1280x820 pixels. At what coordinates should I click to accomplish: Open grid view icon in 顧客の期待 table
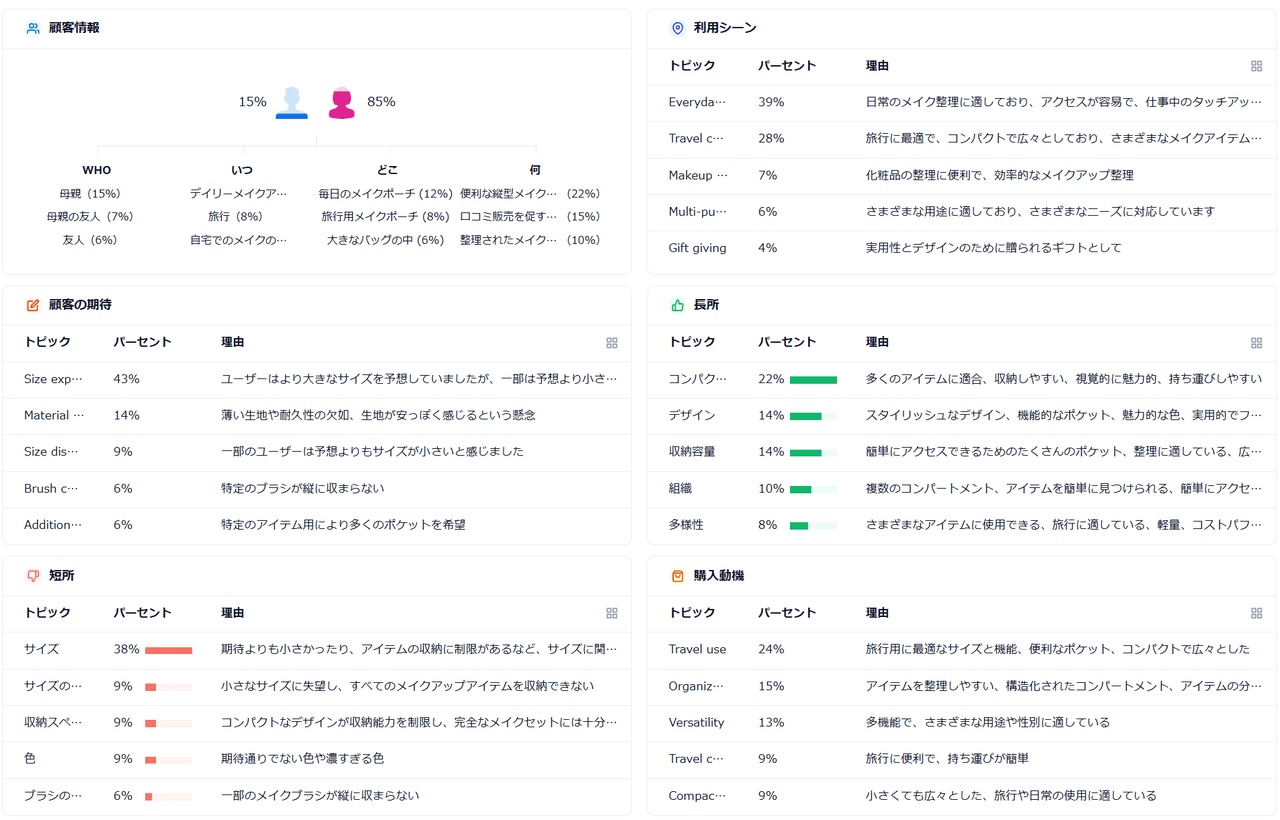click(x=612, y=343)
